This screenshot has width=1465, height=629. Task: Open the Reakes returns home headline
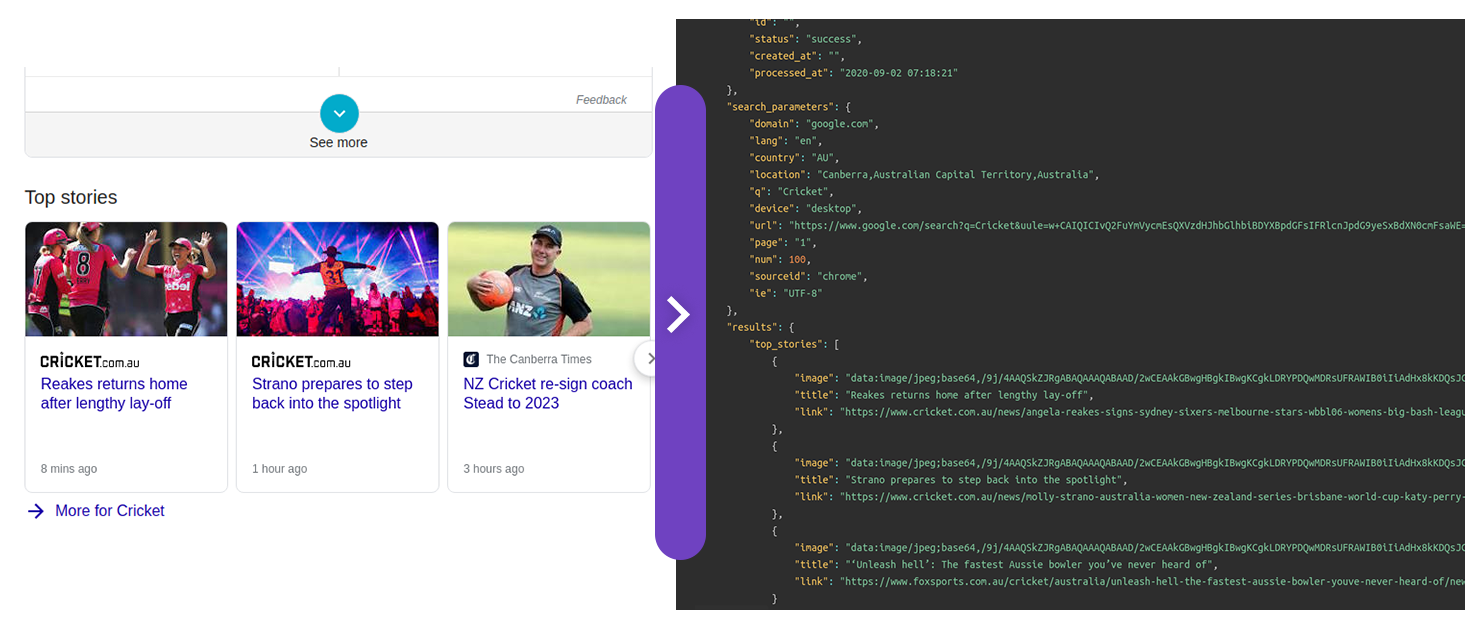(113, 393)
